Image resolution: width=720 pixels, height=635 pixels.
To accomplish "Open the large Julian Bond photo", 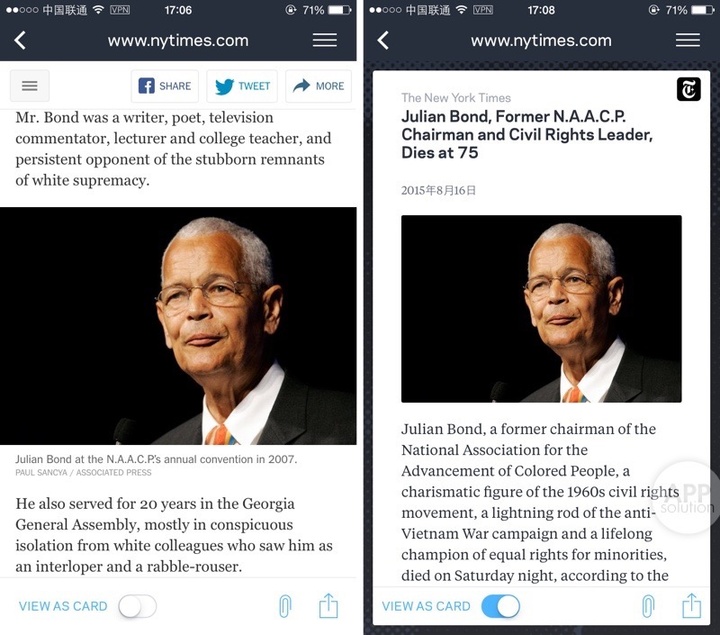I will coord(178,326).
